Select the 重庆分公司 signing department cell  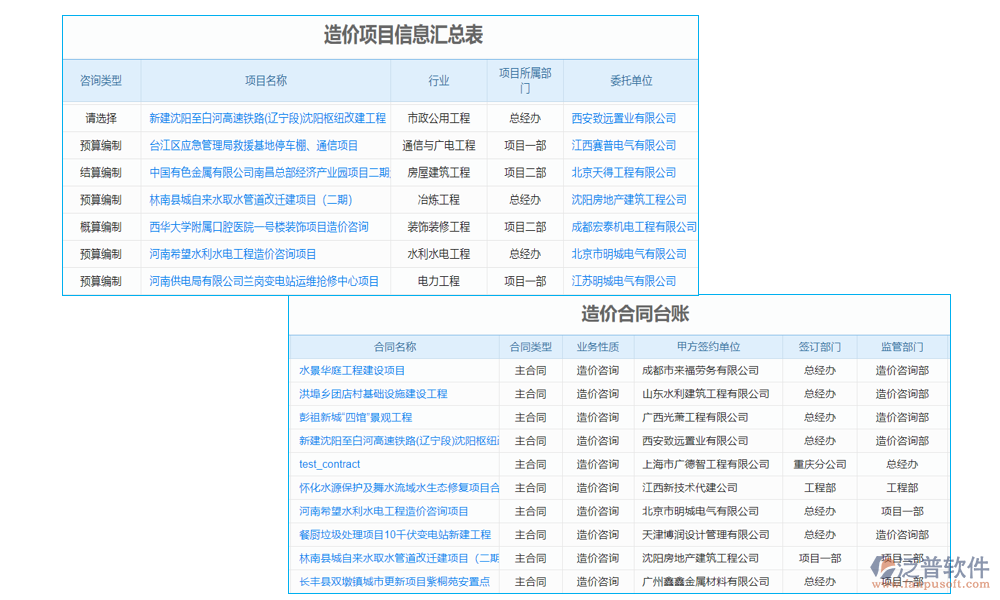818,464
